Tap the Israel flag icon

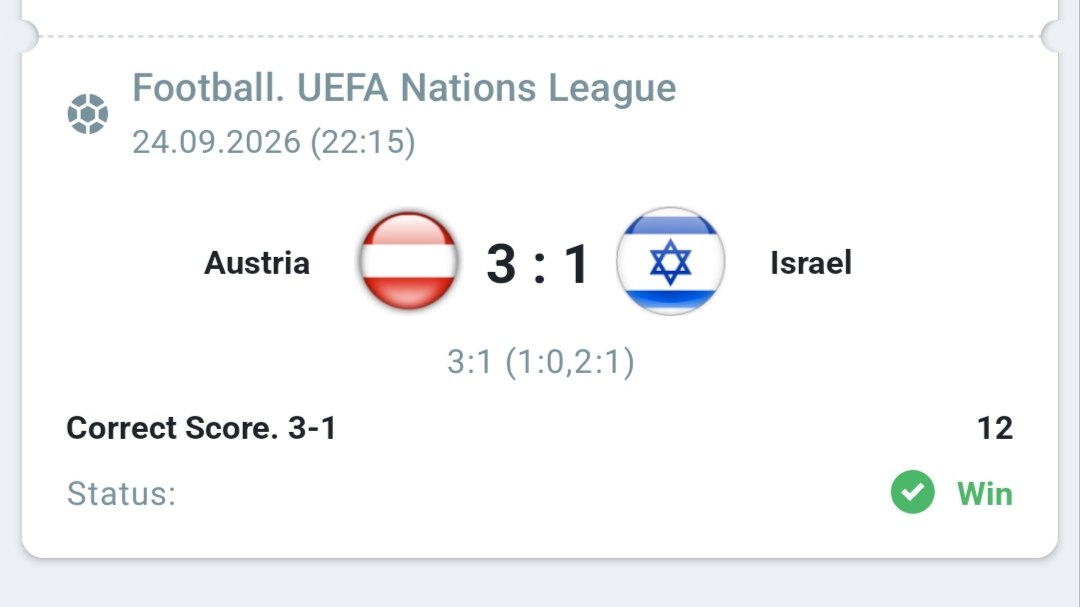[x=670, y=261]
